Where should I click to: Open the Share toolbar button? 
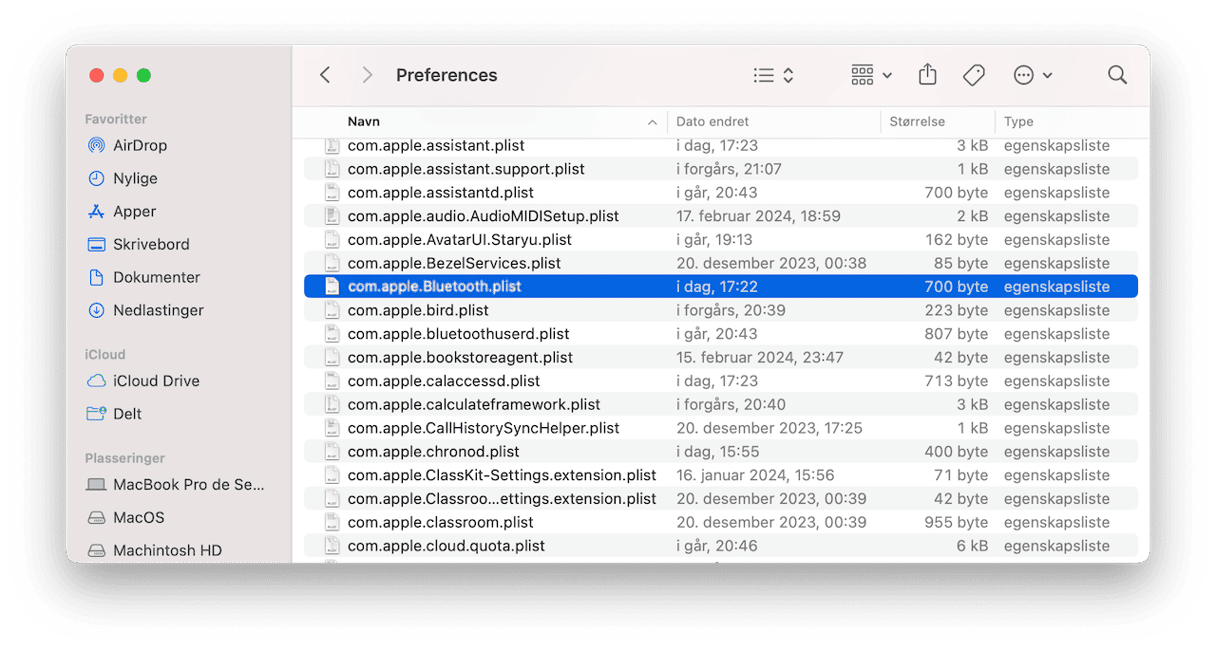[927, 75]
